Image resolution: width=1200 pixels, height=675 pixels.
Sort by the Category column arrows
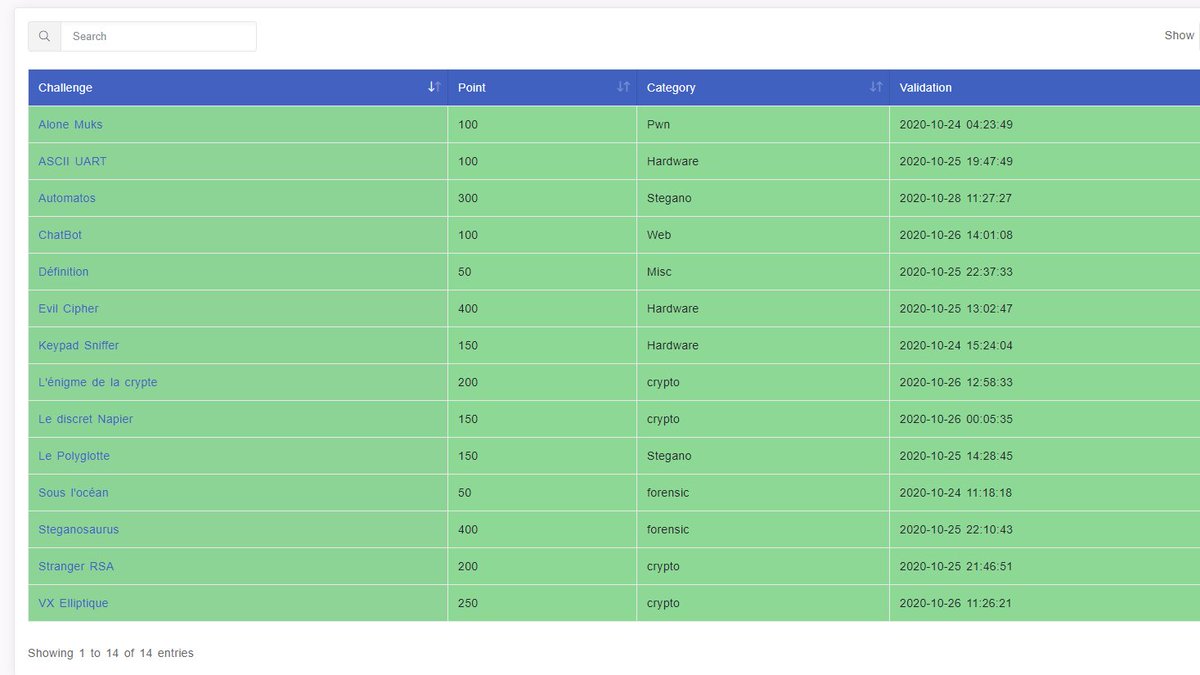click(x=876, y=87)
